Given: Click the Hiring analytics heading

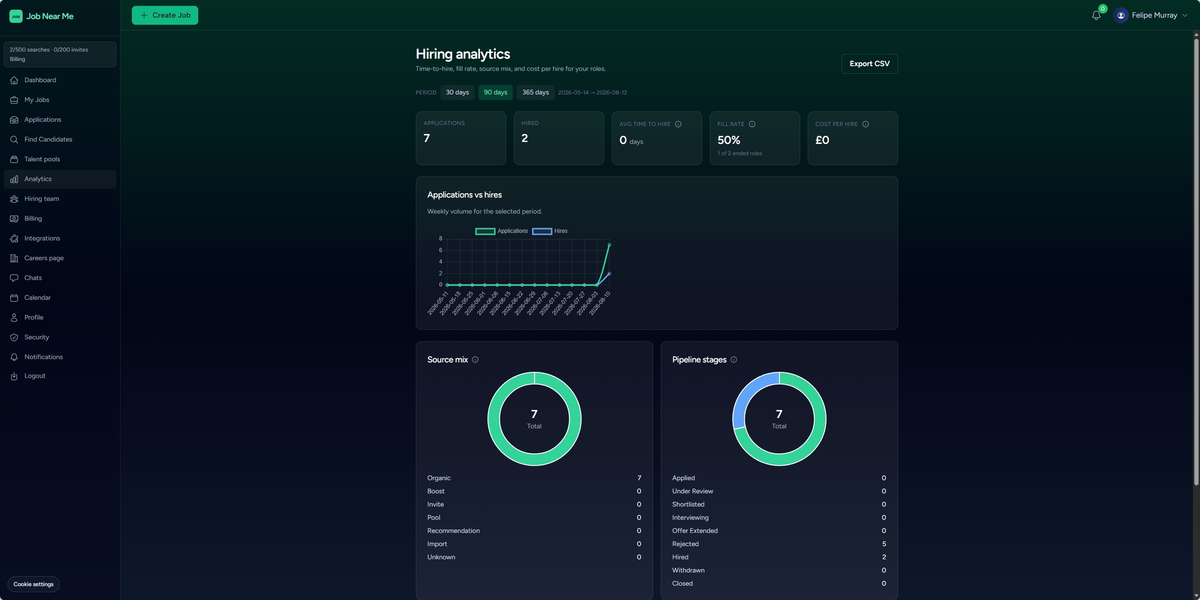Looking at the screenshot, I should tap(463, 54).
